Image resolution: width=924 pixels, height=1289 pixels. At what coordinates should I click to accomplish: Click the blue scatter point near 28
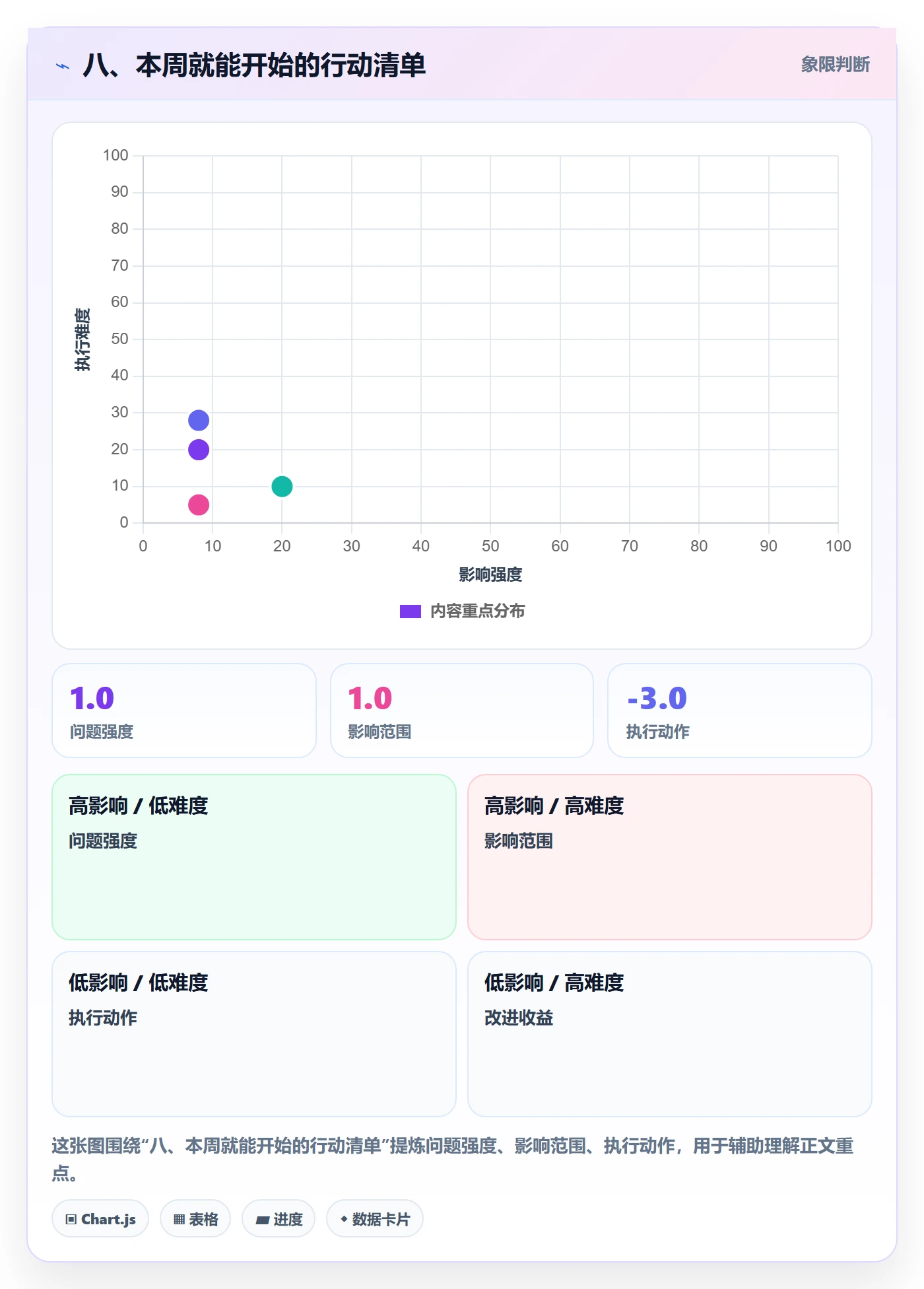pyautogui.click(x=199, y=420)
